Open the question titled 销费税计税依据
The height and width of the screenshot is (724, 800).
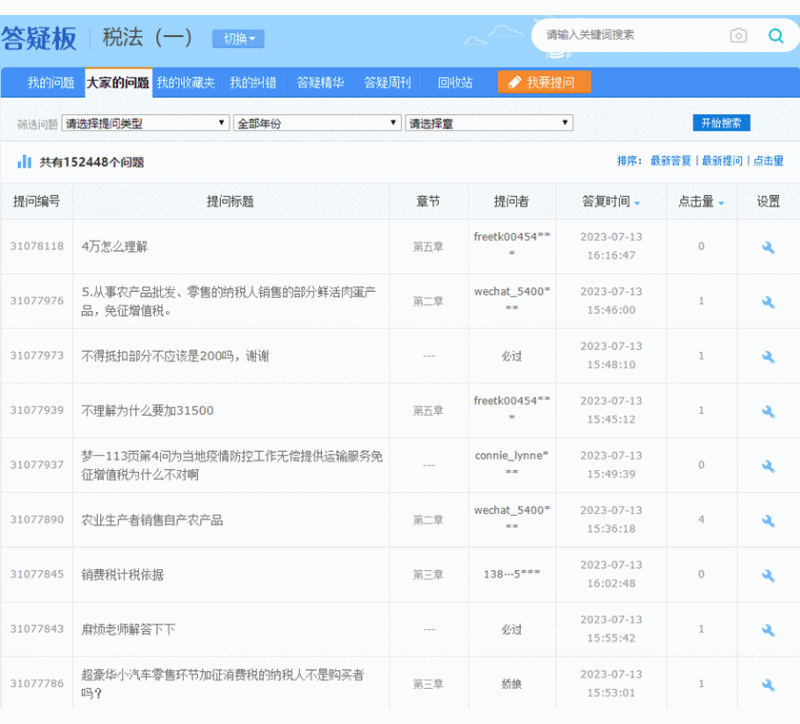[x=122, y=574]
